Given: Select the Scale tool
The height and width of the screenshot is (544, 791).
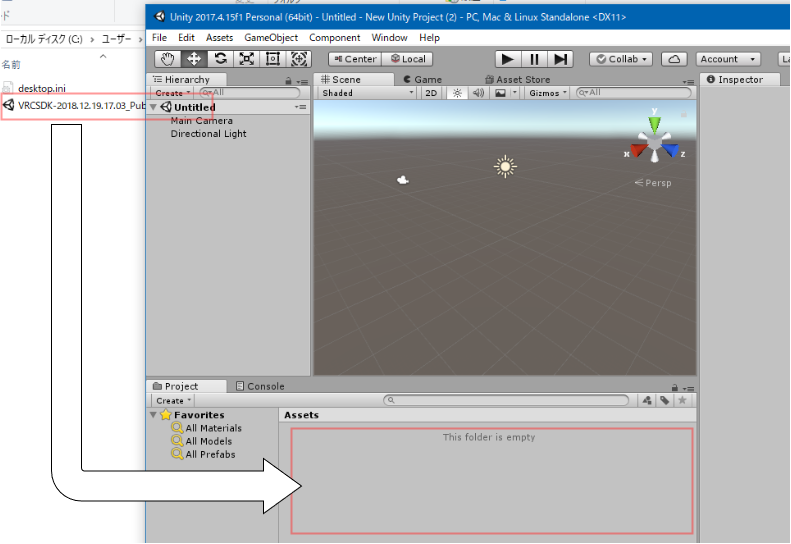Looking at the screenshot, I should pos(247,59).
